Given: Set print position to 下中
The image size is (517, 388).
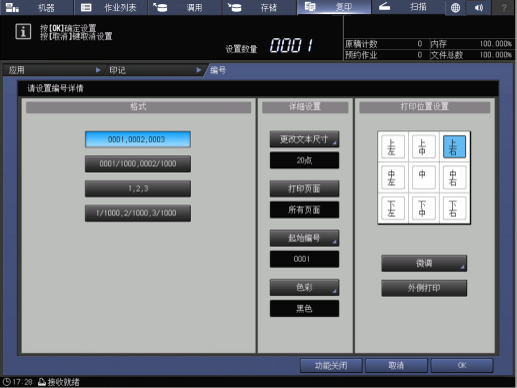Looking at the screenshot, I should (x=423, y=208).
